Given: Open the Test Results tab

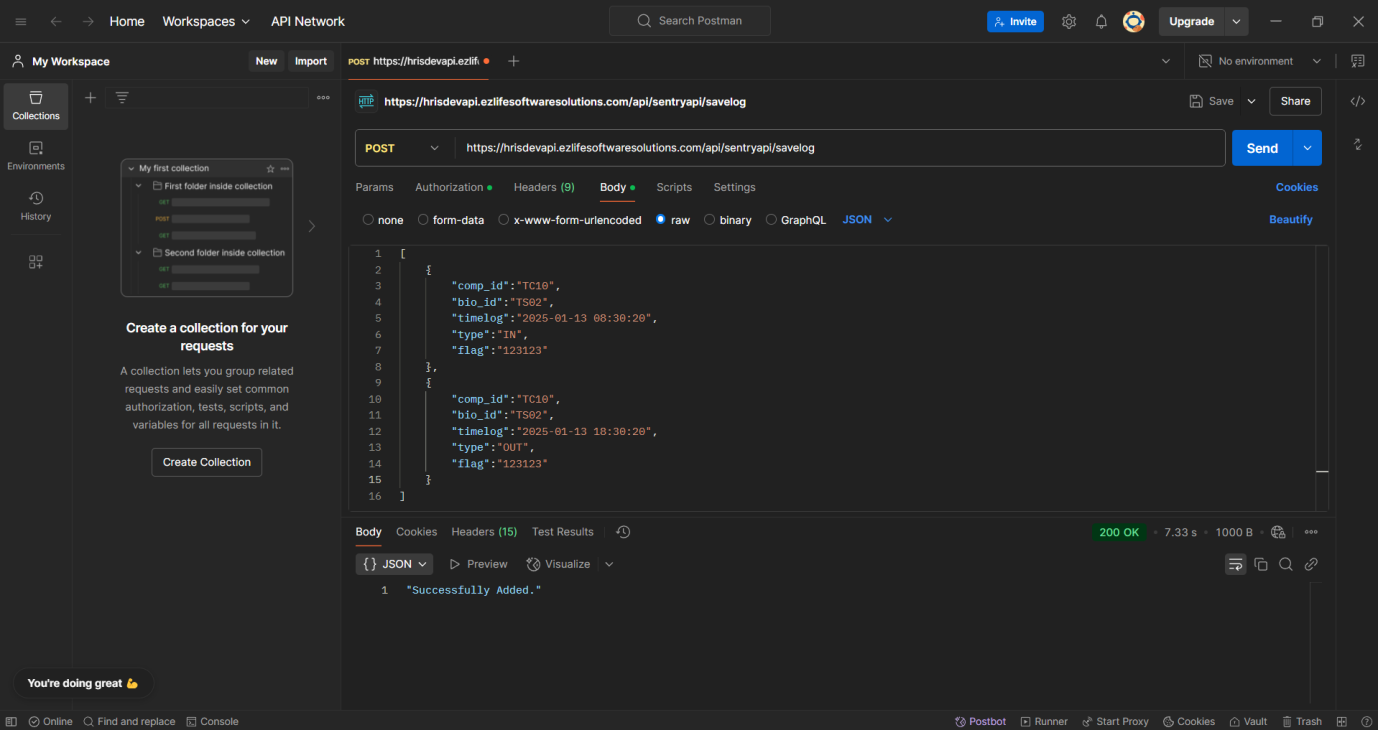Looking at the screenshot, I should tap(563, 532).
